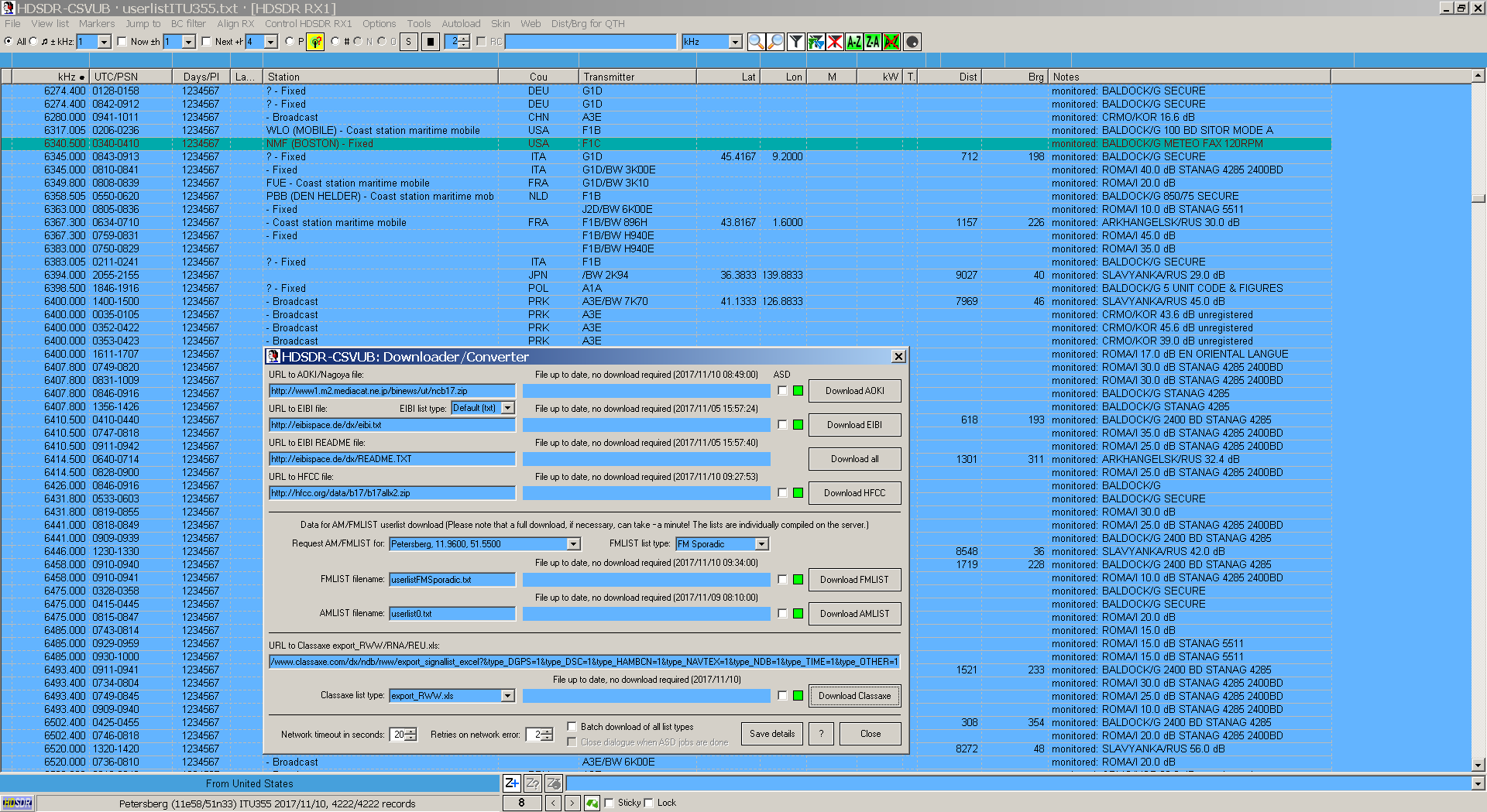Enable the Sticky checkbox

609,803
